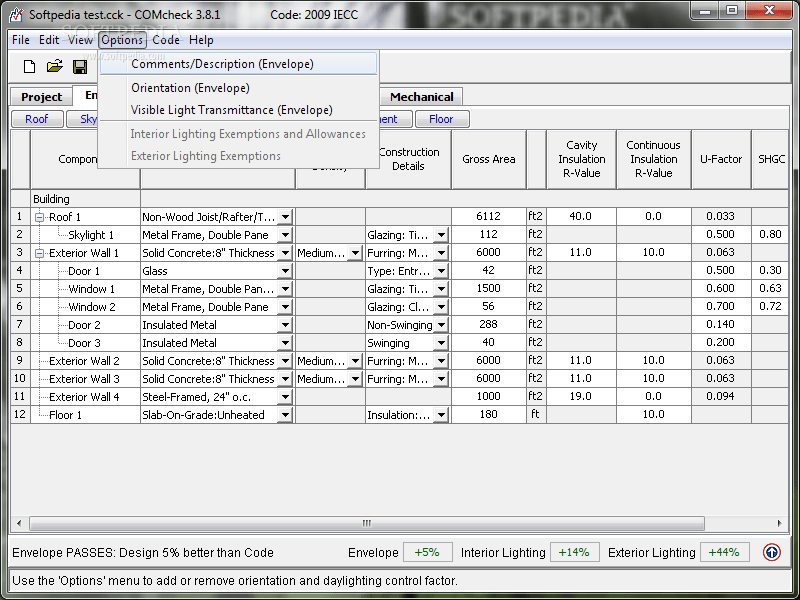Select the Exterior Wall 3 component name
The image size is (800, 600).
pyautogui.click(x=84, y=379)
